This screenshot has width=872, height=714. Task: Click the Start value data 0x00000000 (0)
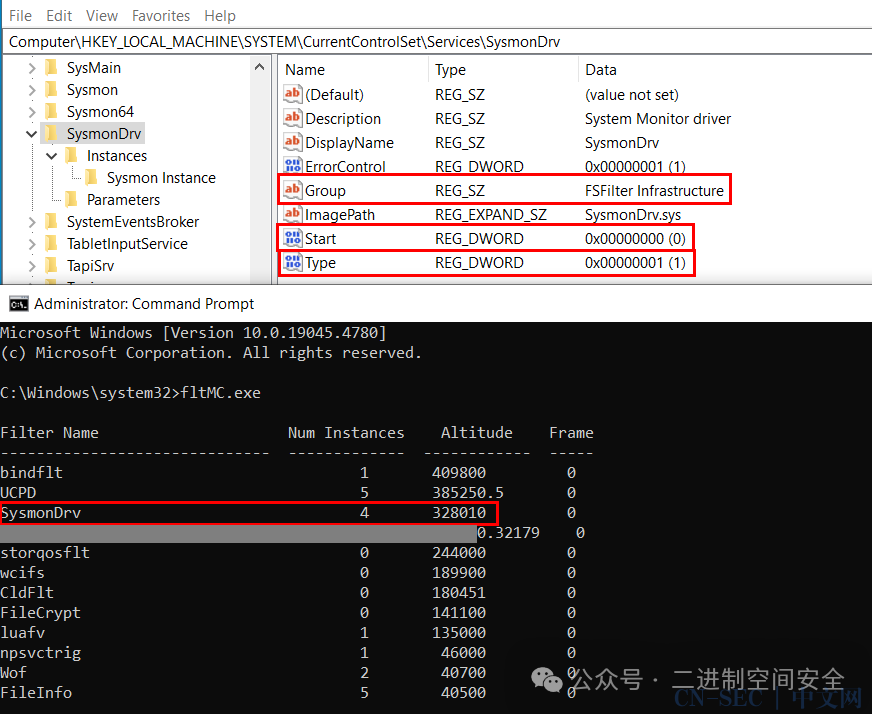[x=635, y=239]
